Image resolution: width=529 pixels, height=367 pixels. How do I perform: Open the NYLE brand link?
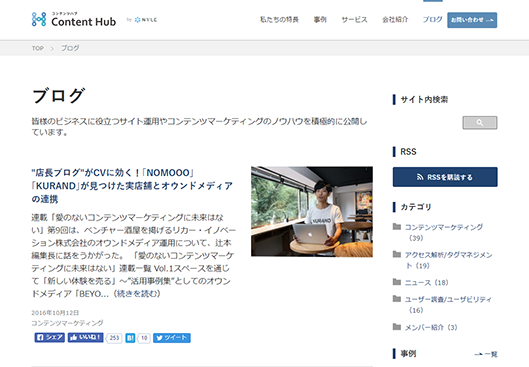[x=146, y=20]
